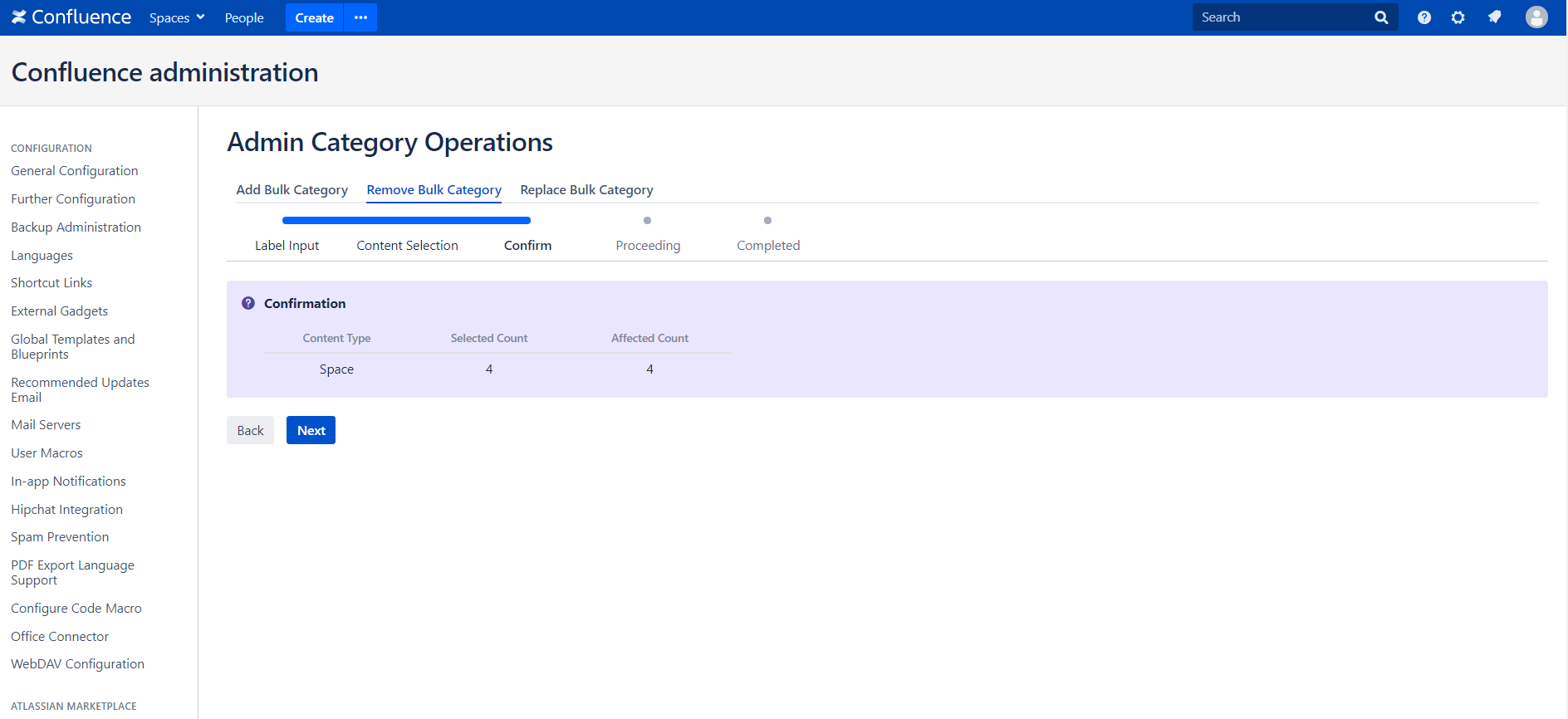
Task: Open General Configuration link
Action: pyautogui.click(x=75, y=171)
